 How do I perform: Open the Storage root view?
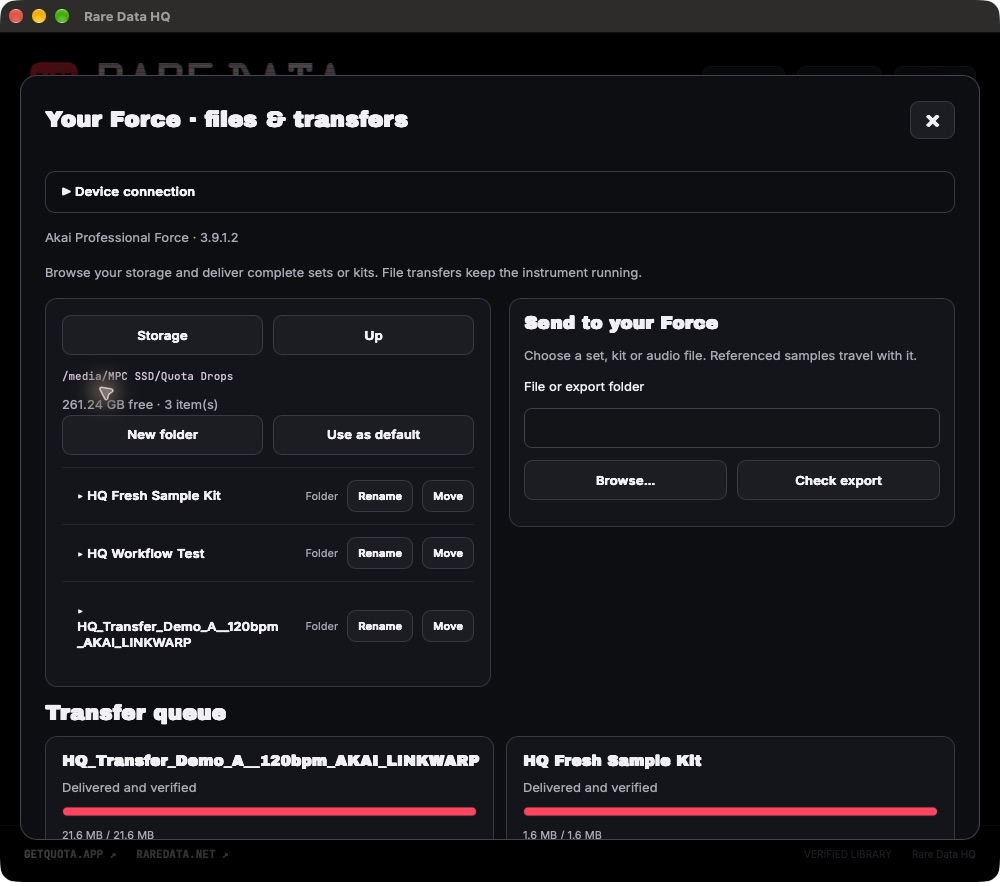(162, 335)
